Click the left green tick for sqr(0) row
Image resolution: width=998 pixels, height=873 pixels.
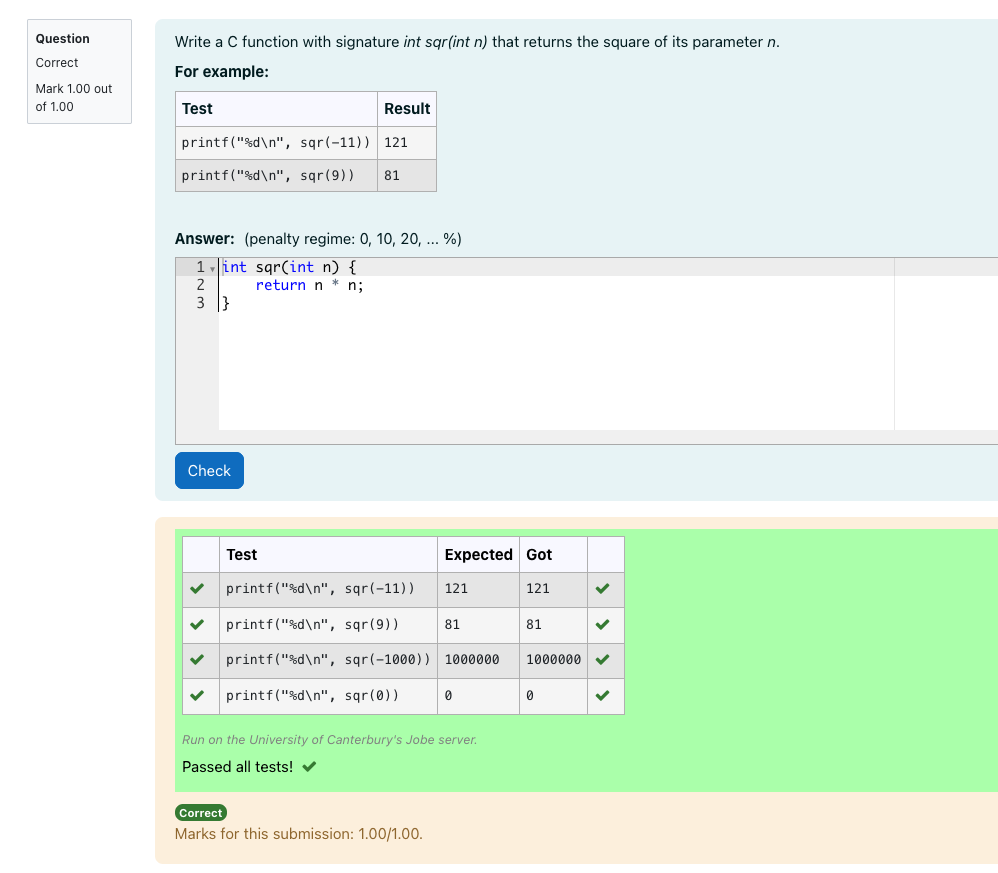(198, 696)
